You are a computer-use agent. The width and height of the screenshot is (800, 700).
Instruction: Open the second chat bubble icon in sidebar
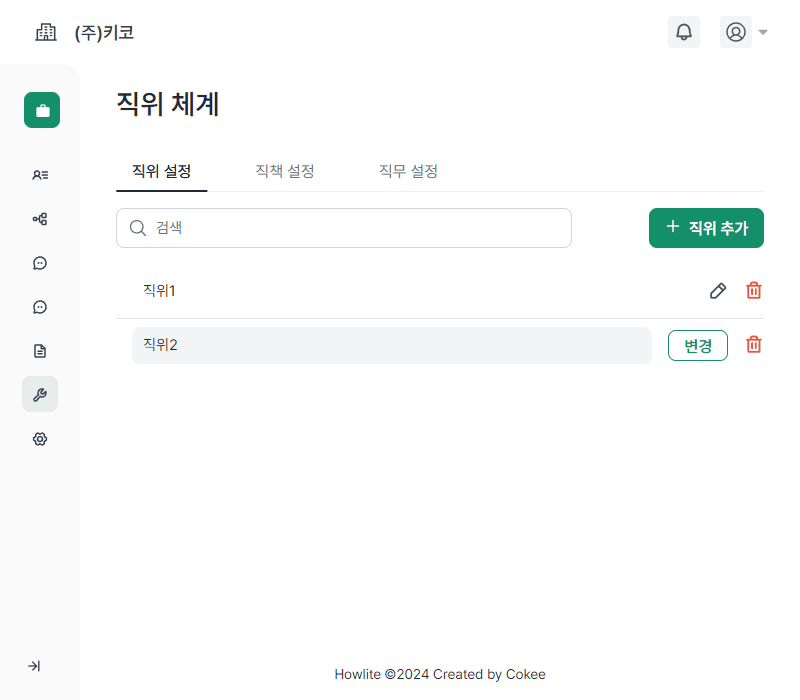[x=39, y=307]
